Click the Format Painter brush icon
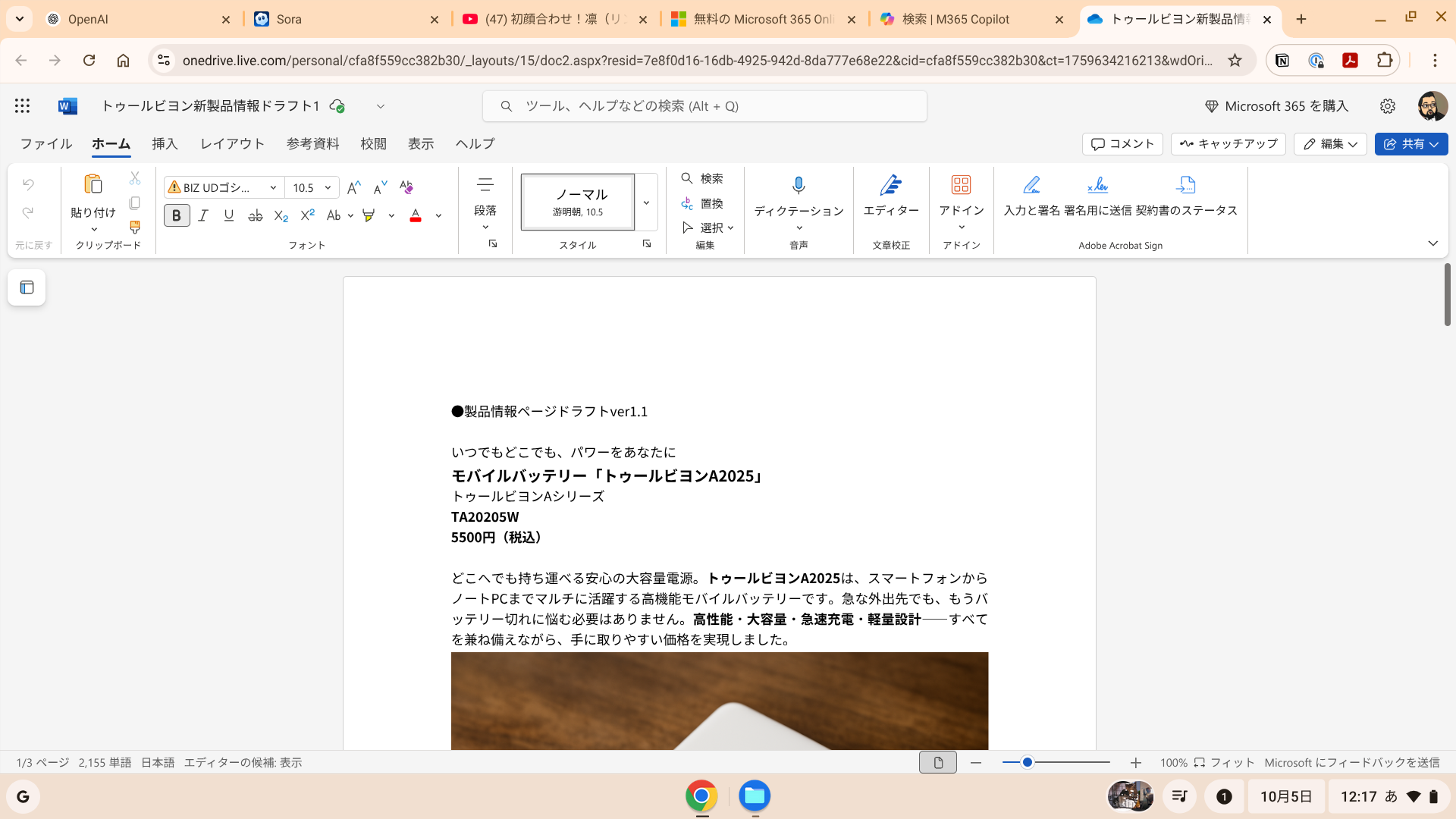Image resolution: width=1456 pixels, height=819 pixels. tap(135, 227)
